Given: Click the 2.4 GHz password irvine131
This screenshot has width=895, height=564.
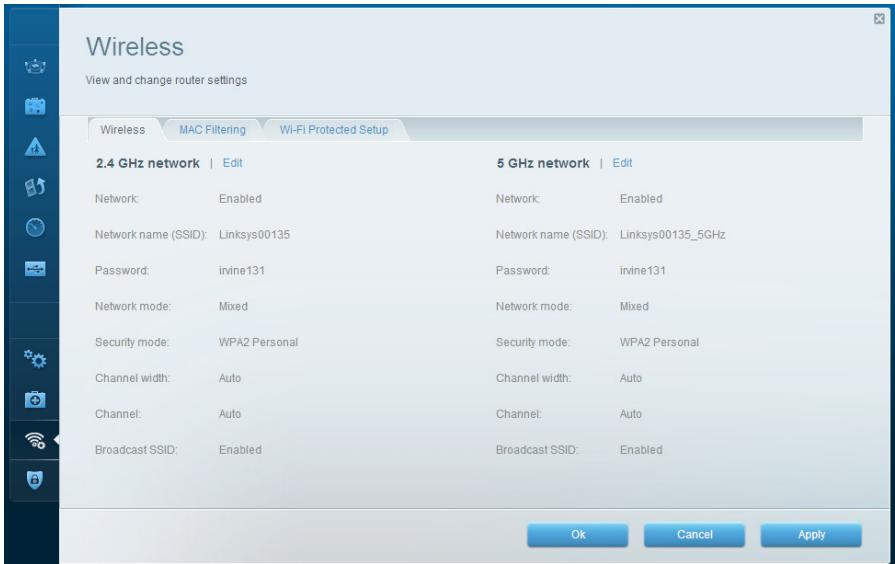Looking at the screenshot, I should click(242, 271).
